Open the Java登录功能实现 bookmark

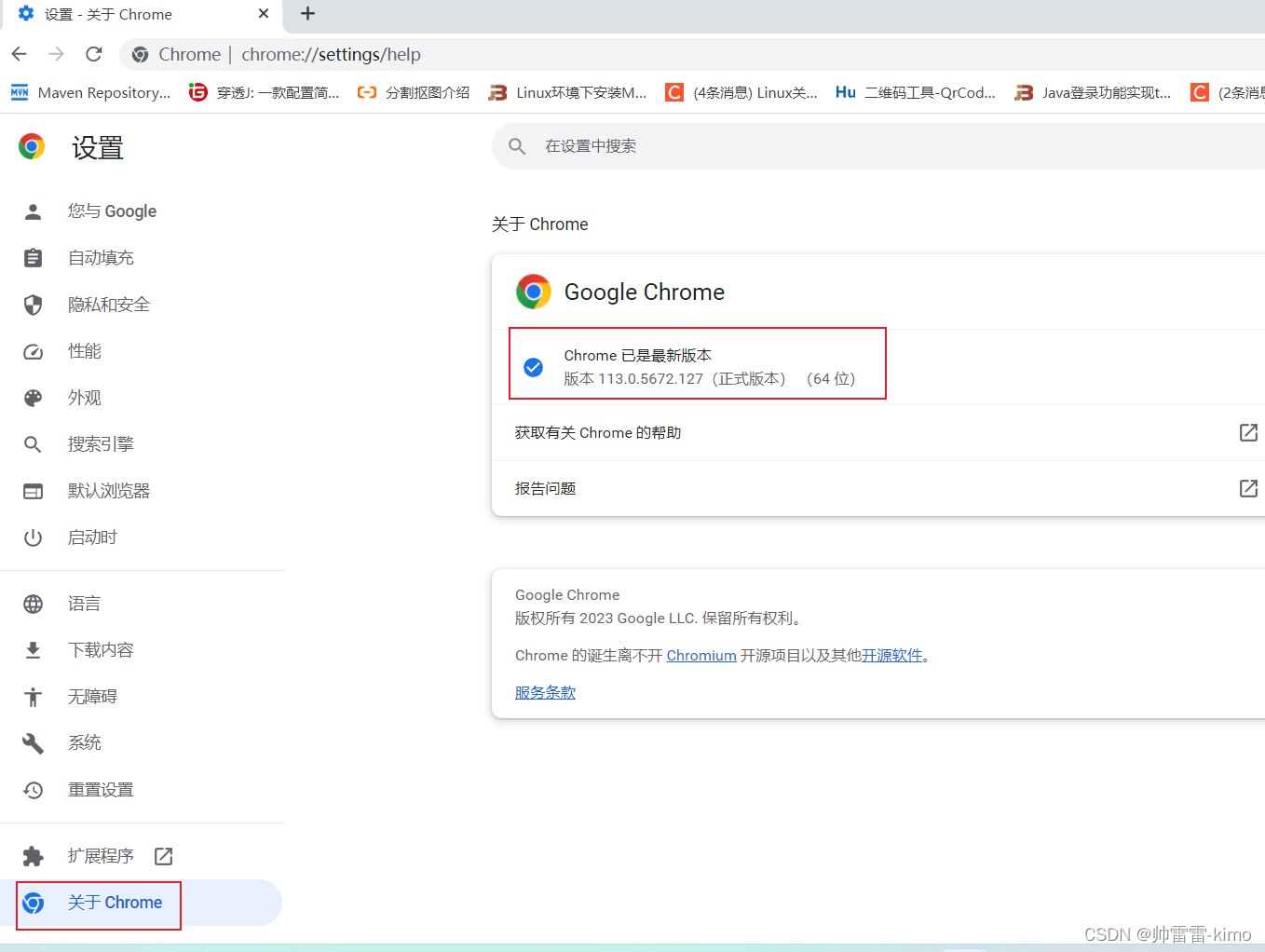[x=1093, y=92]
